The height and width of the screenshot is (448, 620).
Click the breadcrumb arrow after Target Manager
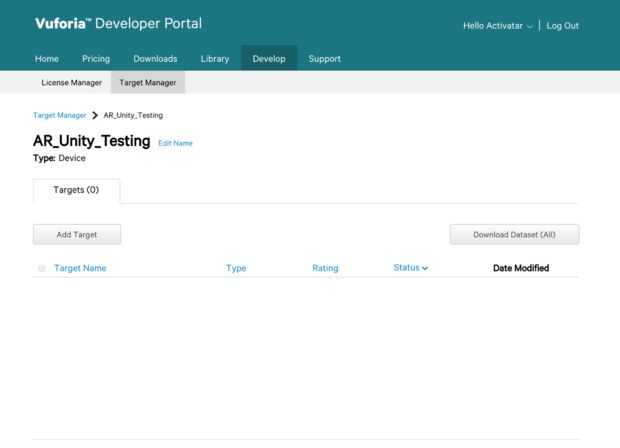point(95,115)
